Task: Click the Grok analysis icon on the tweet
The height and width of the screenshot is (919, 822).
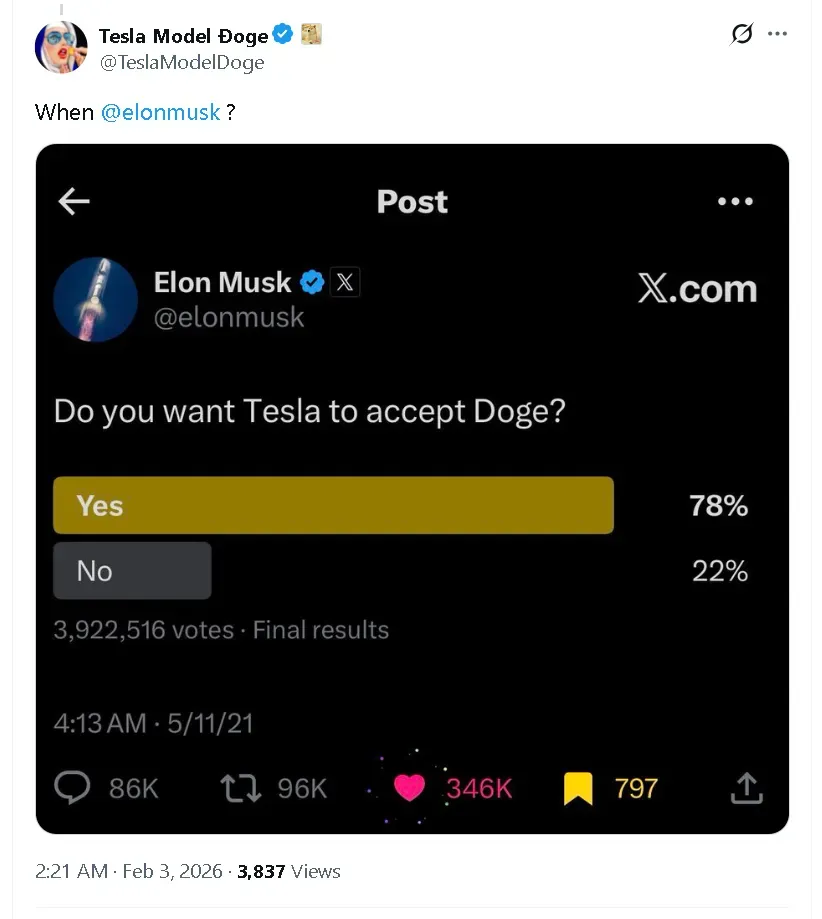Action: pyautogui.click(x=740, y=34)
